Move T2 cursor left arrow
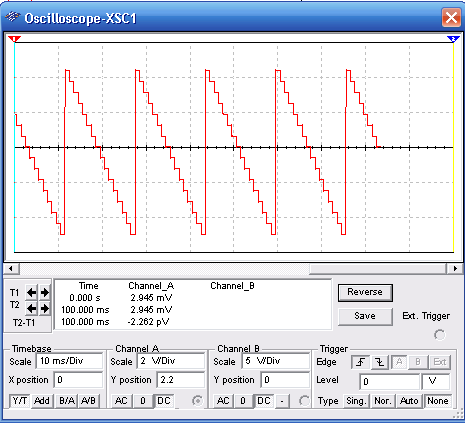 coord(32,308)
